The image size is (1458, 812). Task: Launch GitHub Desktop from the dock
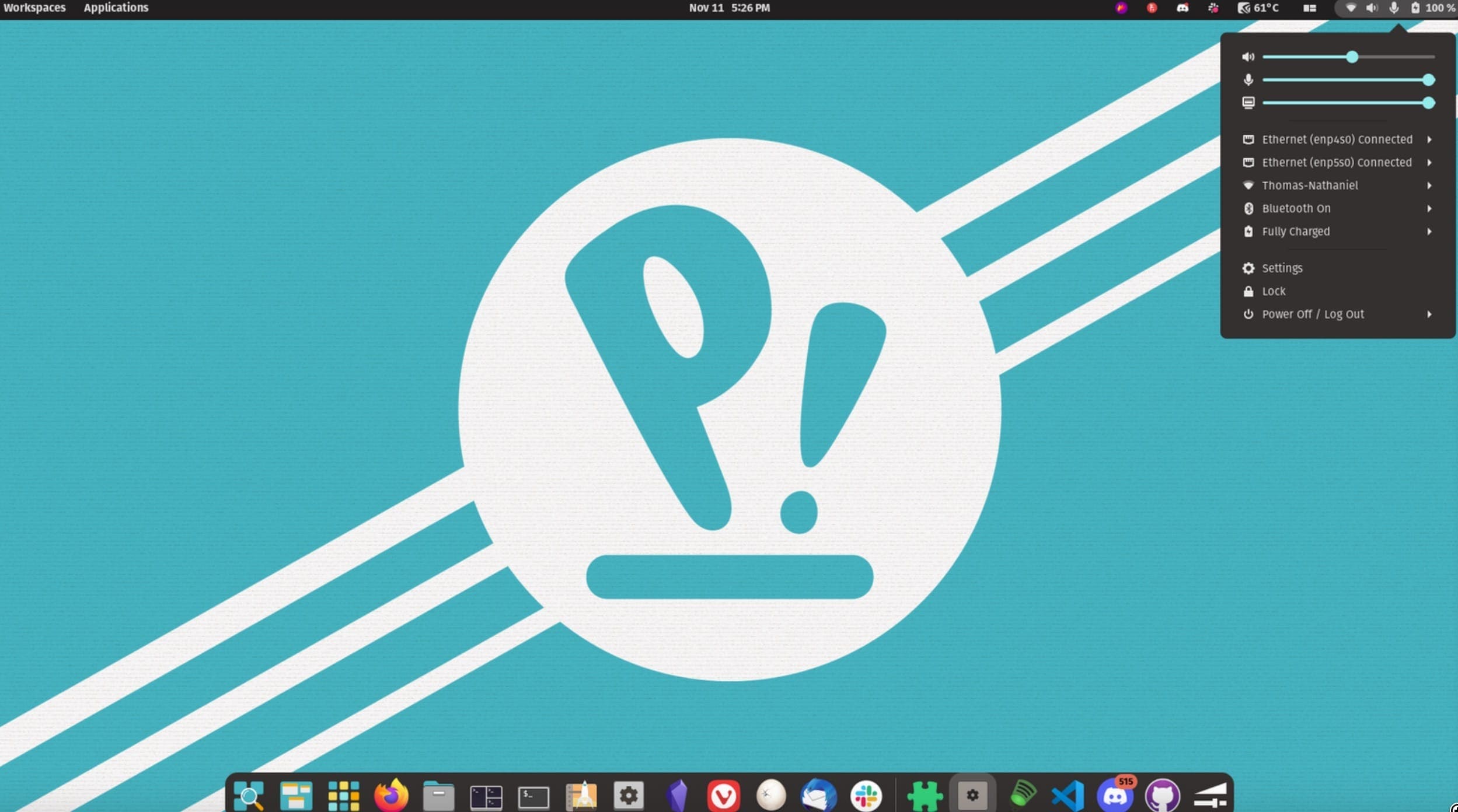pyautogui.click(x=1163, y=795)
